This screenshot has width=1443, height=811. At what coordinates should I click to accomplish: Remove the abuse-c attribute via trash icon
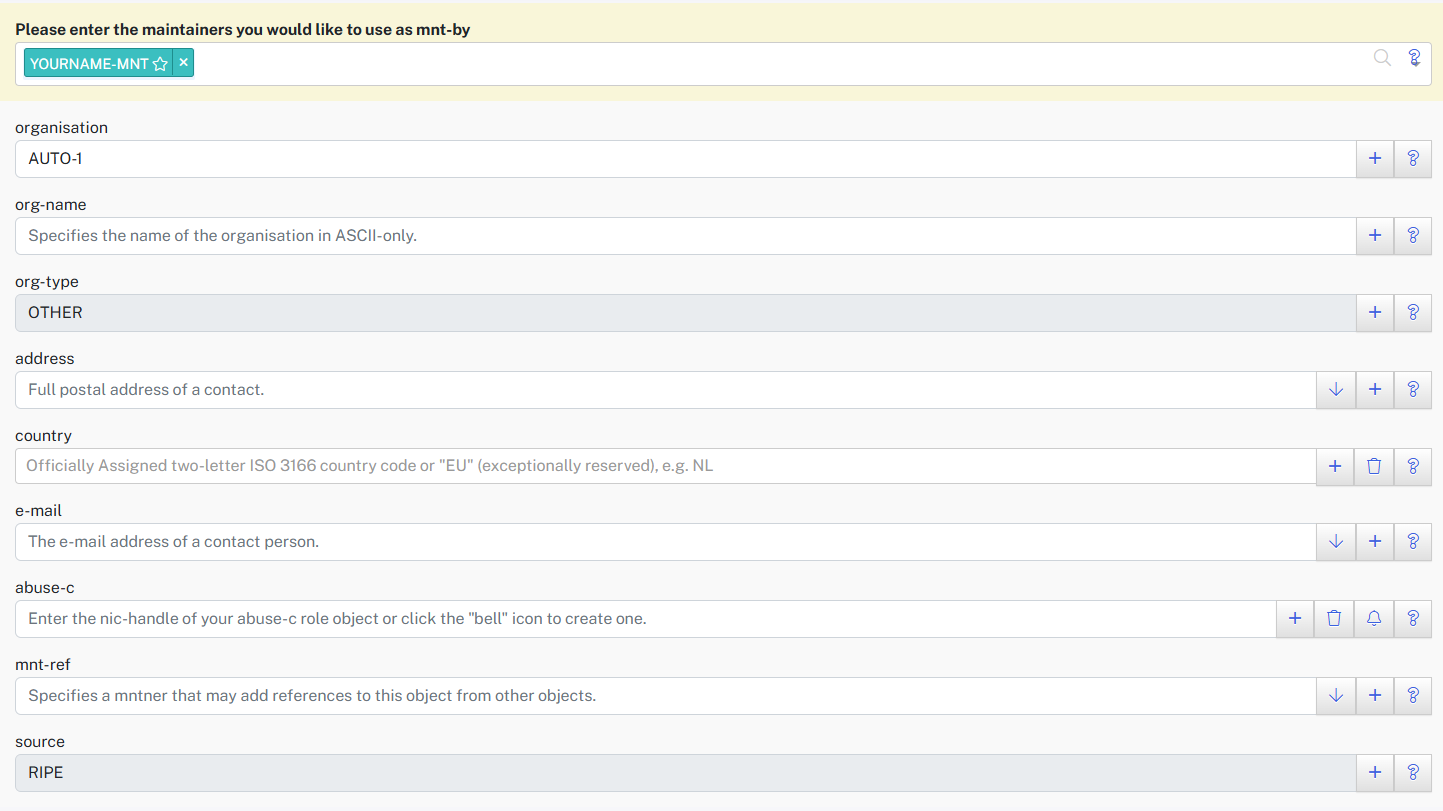point(1334,619)
